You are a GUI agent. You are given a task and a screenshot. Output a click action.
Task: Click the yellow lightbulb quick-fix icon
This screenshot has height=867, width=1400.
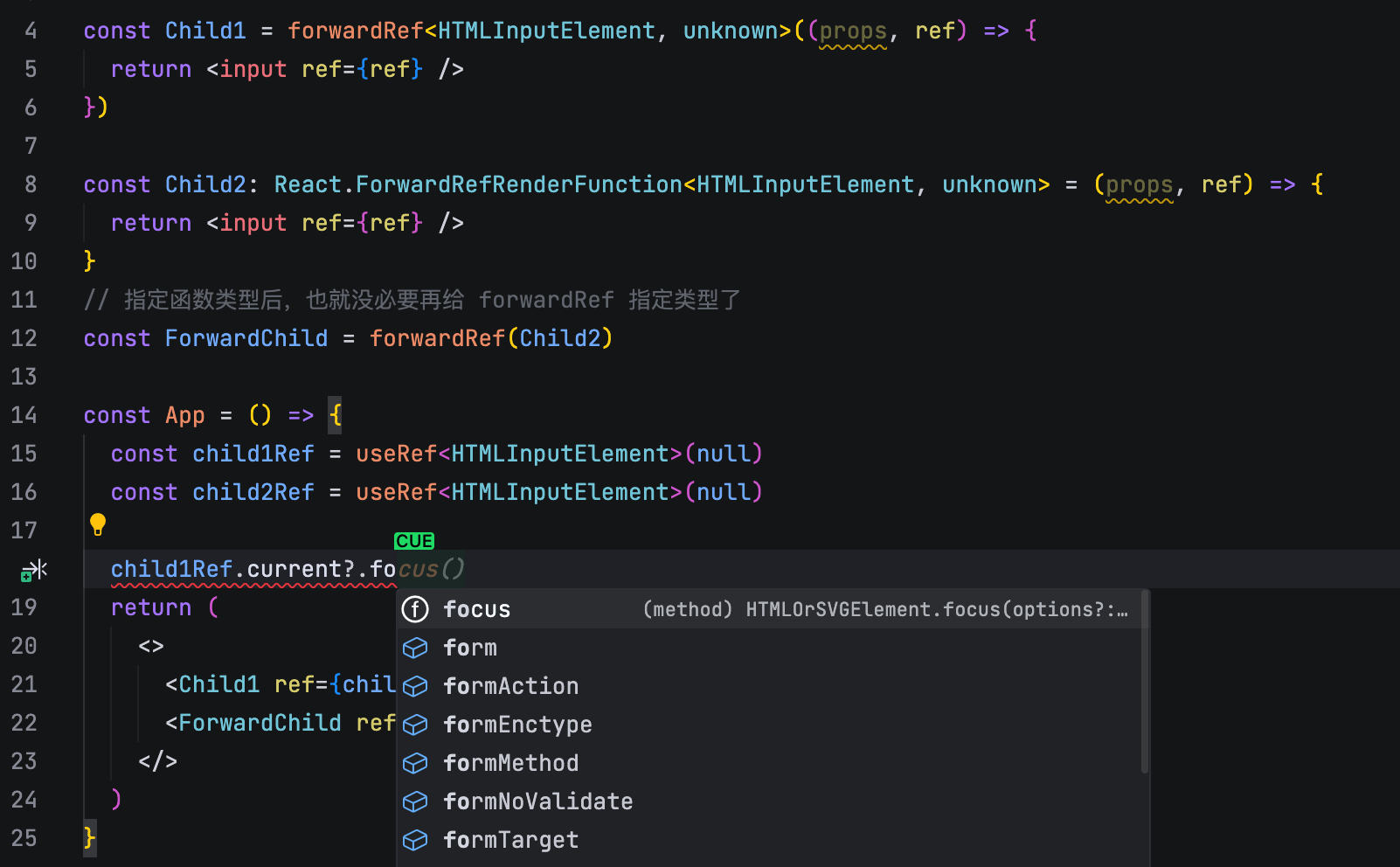(98, 524)
